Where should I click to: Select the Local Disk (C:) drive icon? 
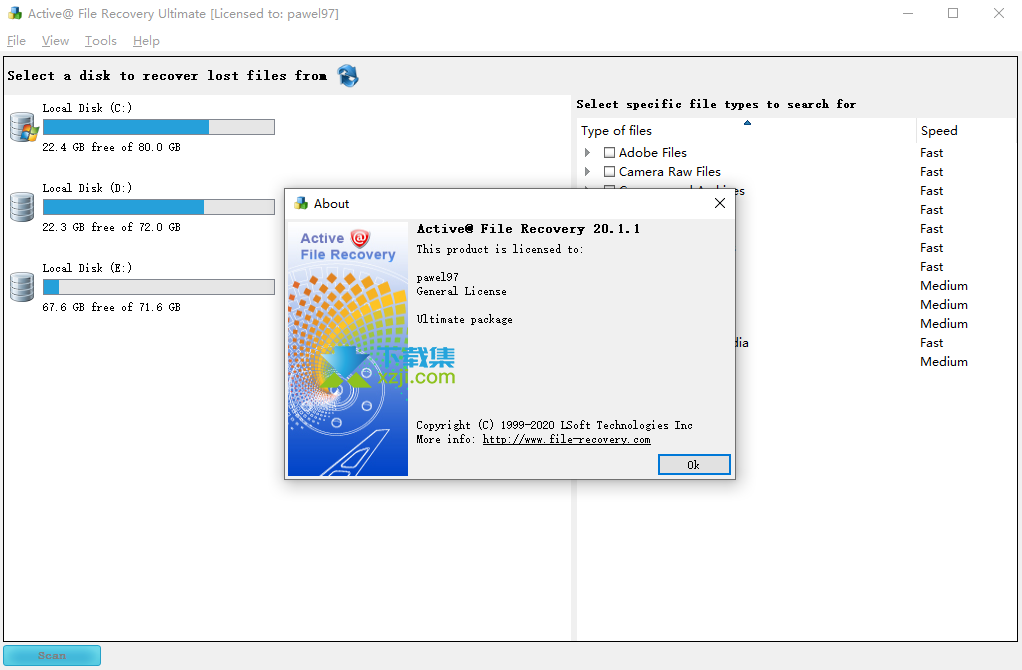coord(23,126)
